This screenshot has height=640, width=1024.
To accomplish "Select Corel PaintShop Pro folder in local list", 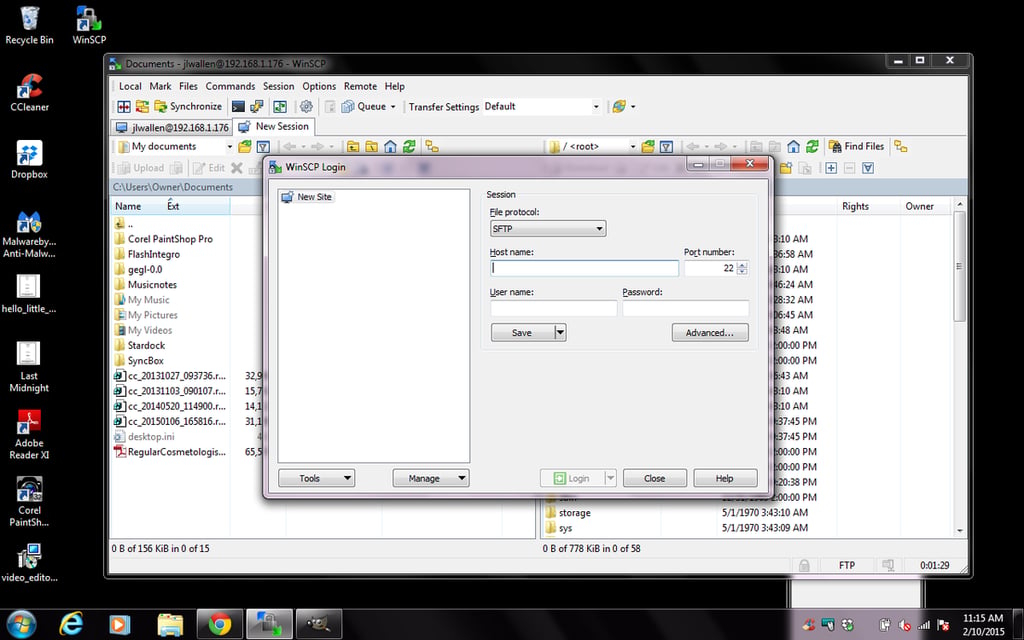I will pyautogui.click(x=170, y=239).
